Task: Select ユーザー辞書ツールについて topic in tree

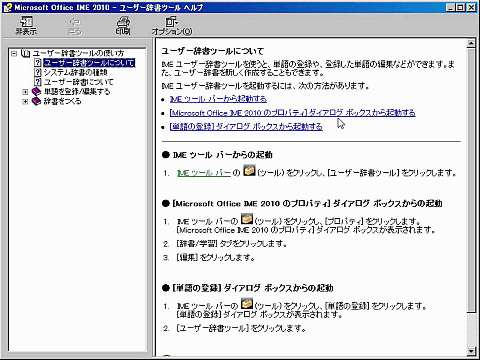Action: click(89, 63)
